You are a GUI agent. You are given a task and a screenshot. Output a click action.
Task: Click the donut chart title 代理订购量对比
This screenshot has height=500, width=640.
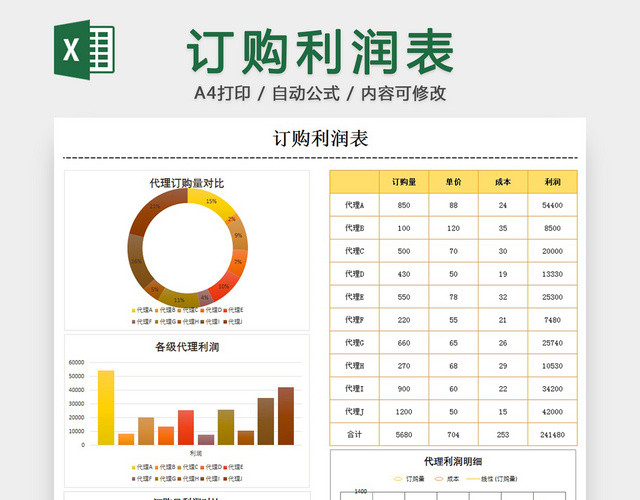click(187, 183)
